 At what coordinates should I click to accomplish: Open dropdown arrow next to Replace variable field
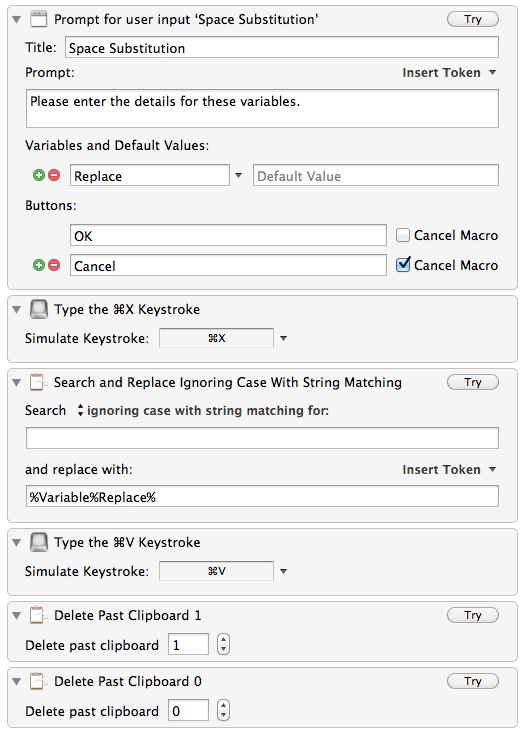(238, 175)
